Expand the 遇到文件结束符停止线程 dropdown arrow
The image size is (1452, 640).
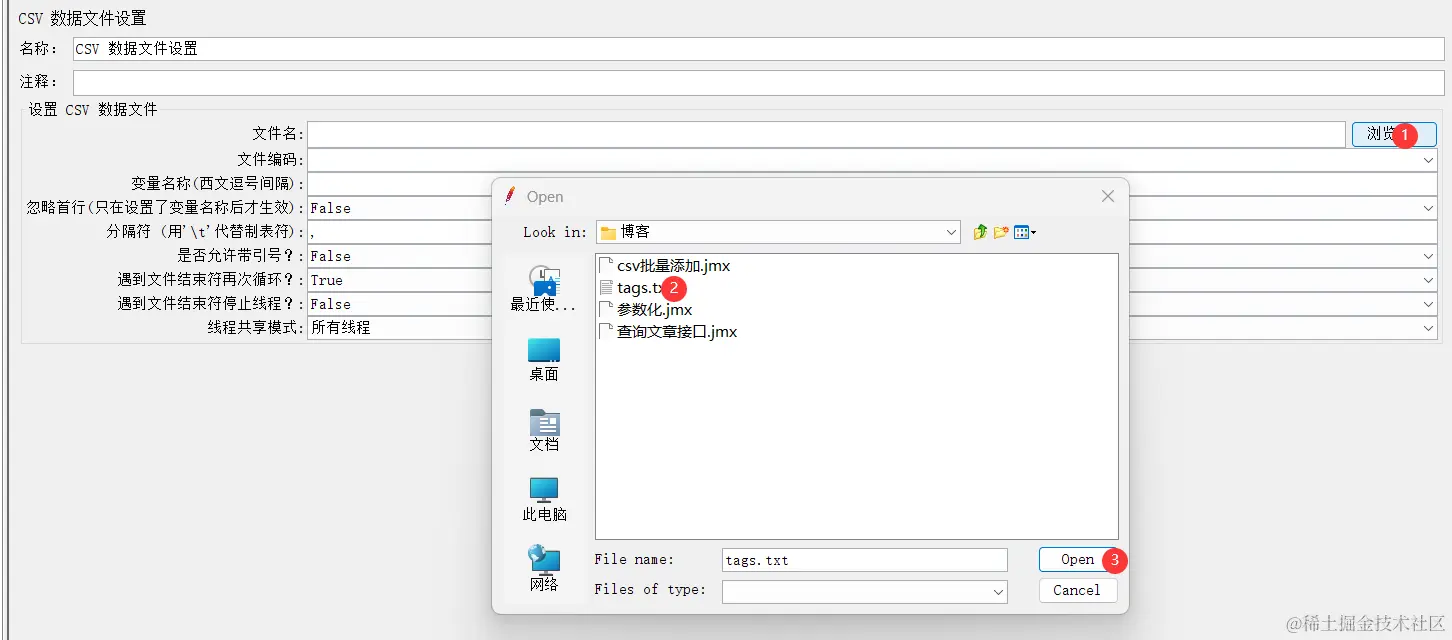1428,304
